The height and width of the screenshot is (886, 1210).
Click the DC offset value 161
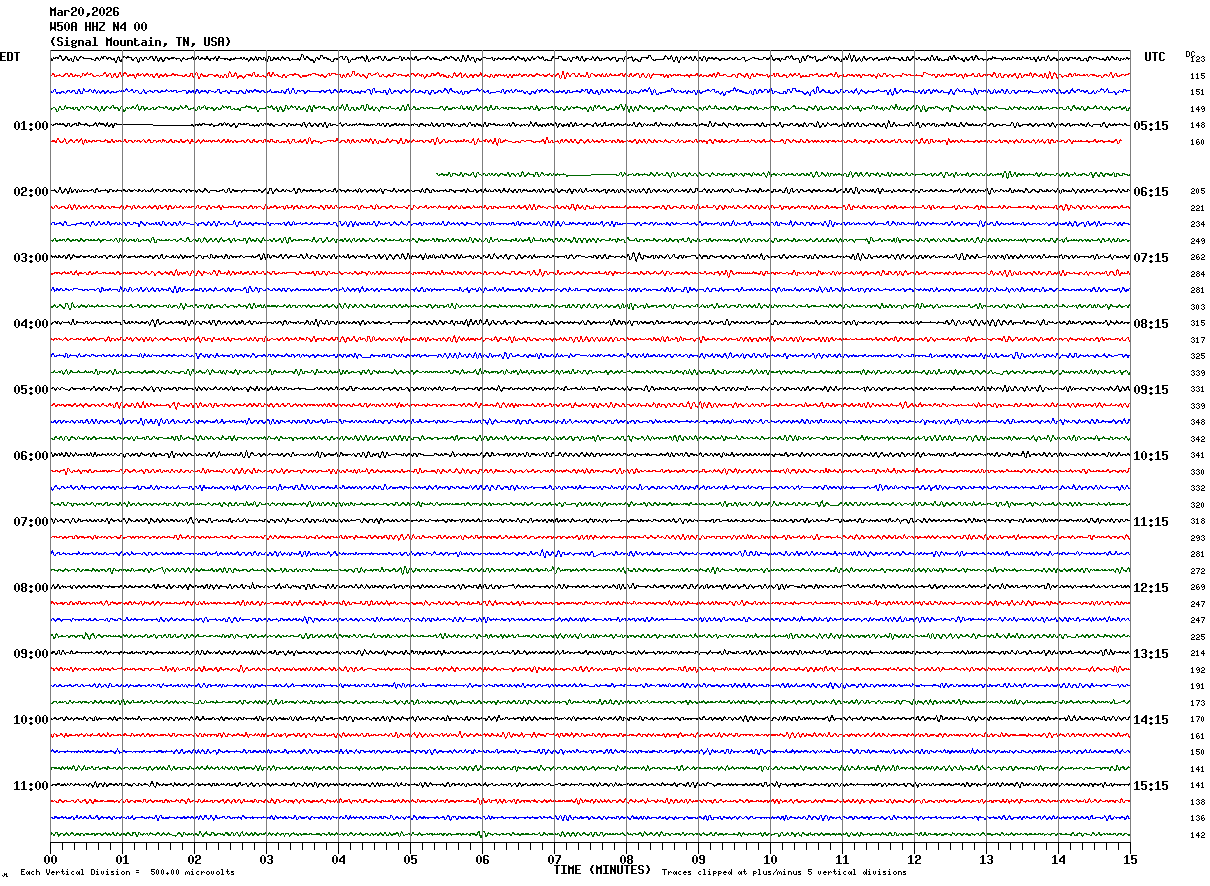pyautogui.click(x=1197, y=736)
